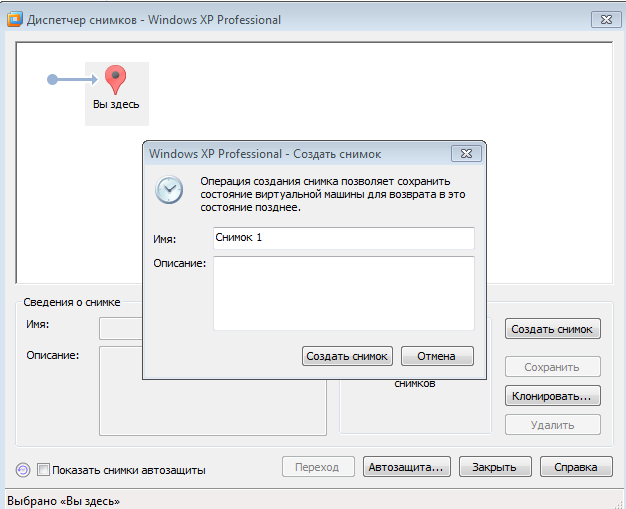The image size is (626, 509).
Task: Confirm with dialog 'Создать снимок' button
Action: 347,356
